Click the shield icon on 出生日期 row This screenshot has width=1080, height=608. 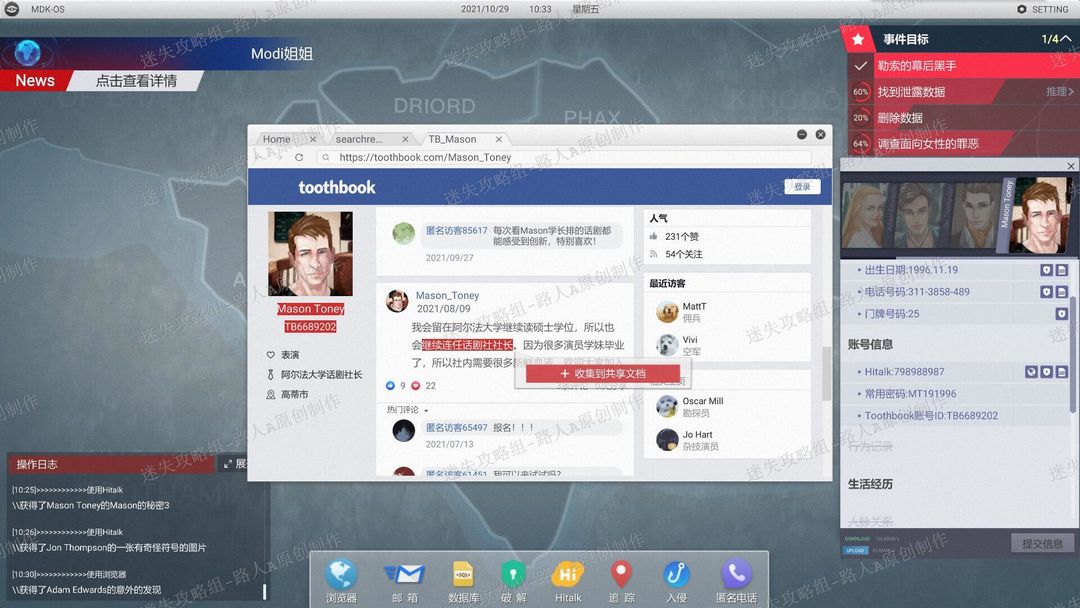pos(1046,271)
